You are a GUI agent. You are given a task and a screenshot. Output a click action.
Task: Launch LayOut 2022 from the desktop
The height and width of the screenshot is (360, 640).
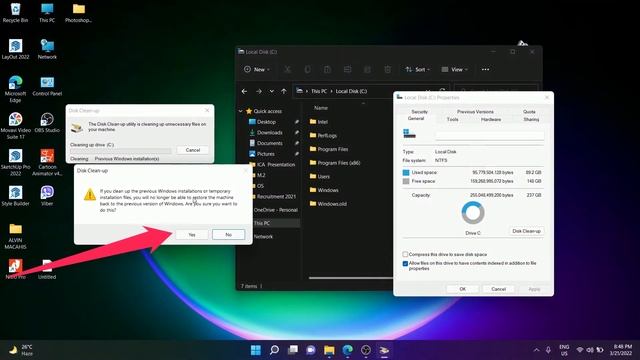click(15, 49)
